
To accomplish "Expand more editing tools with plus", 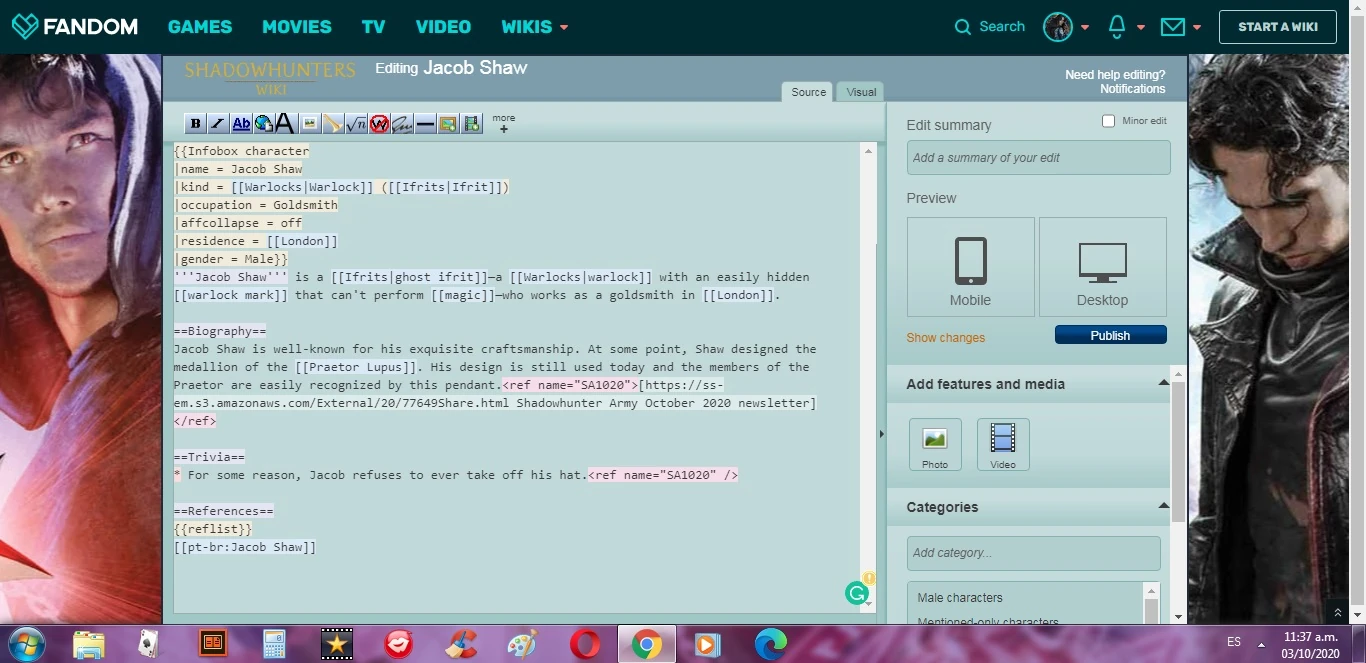I will (x=504, y=129).
